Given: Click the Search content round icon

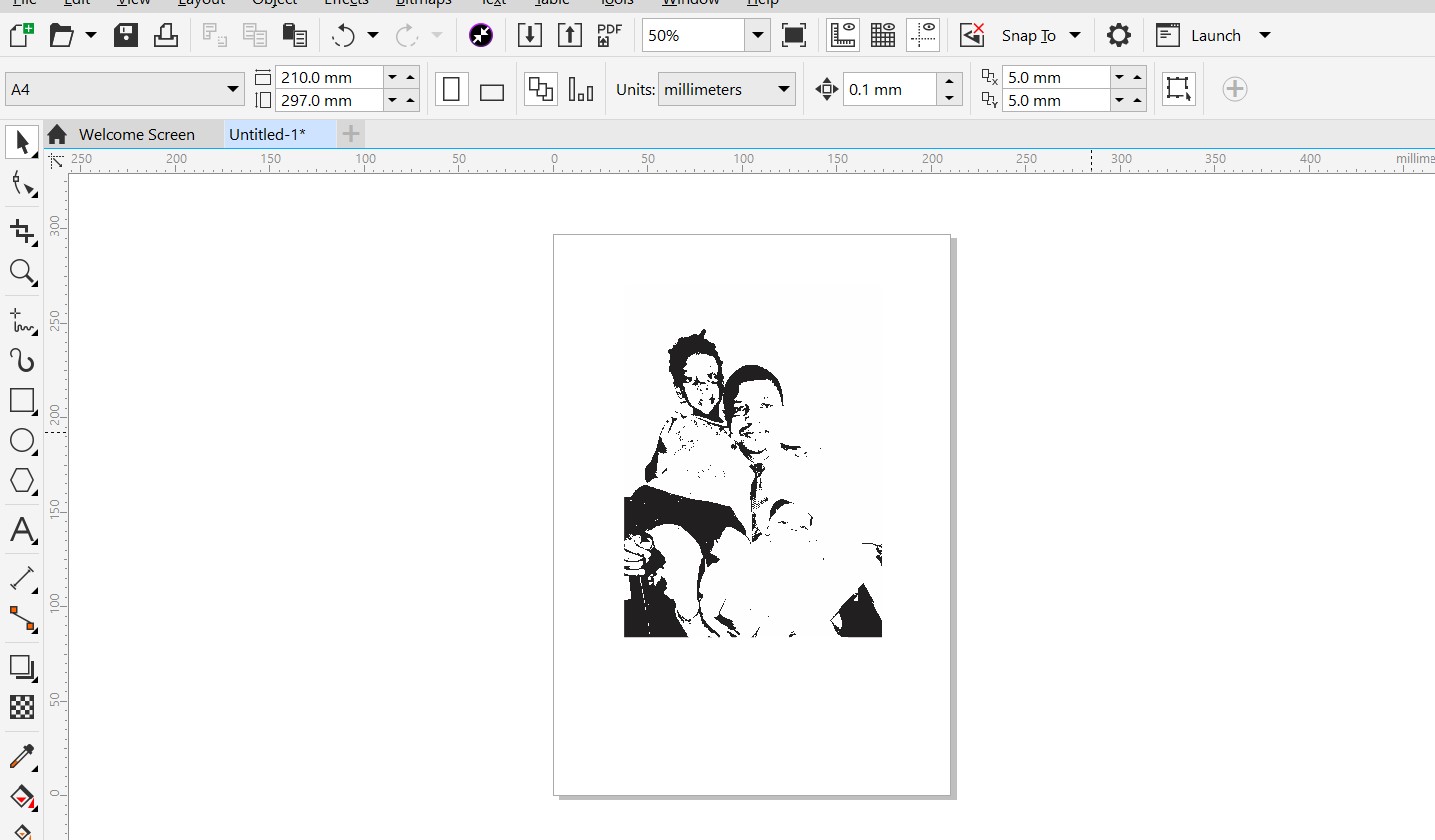Looking at the screenshot, I should coord(481,36).
